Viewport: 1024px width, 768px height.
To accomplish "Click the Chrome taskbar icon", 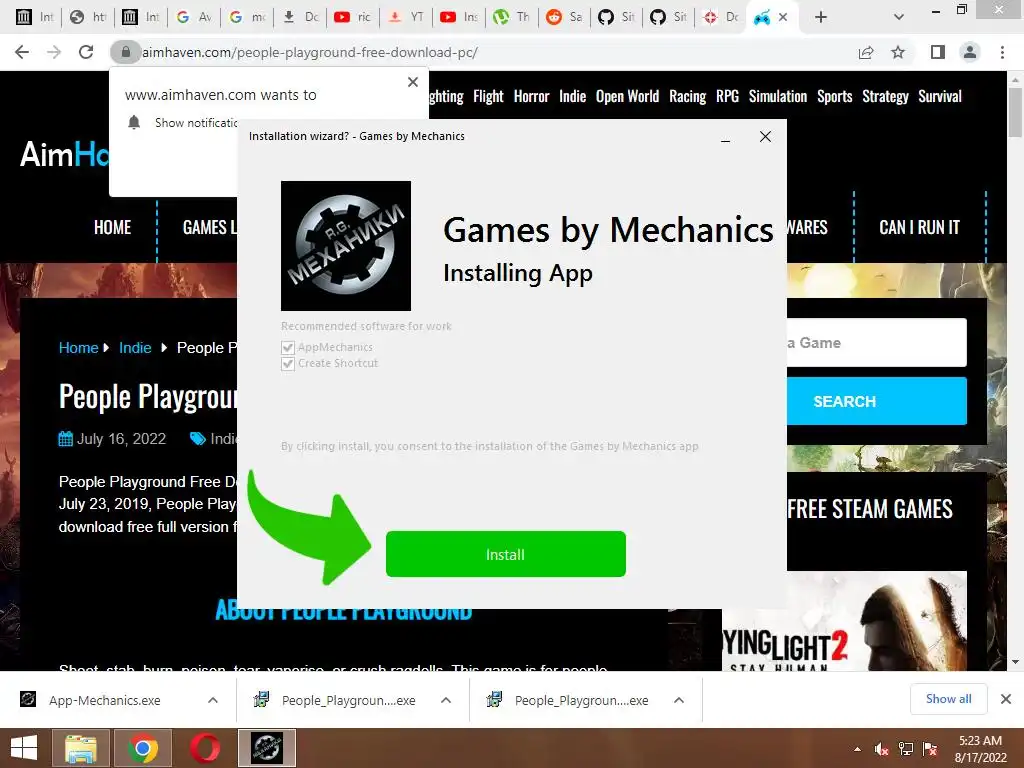I will tap(142, 748).
